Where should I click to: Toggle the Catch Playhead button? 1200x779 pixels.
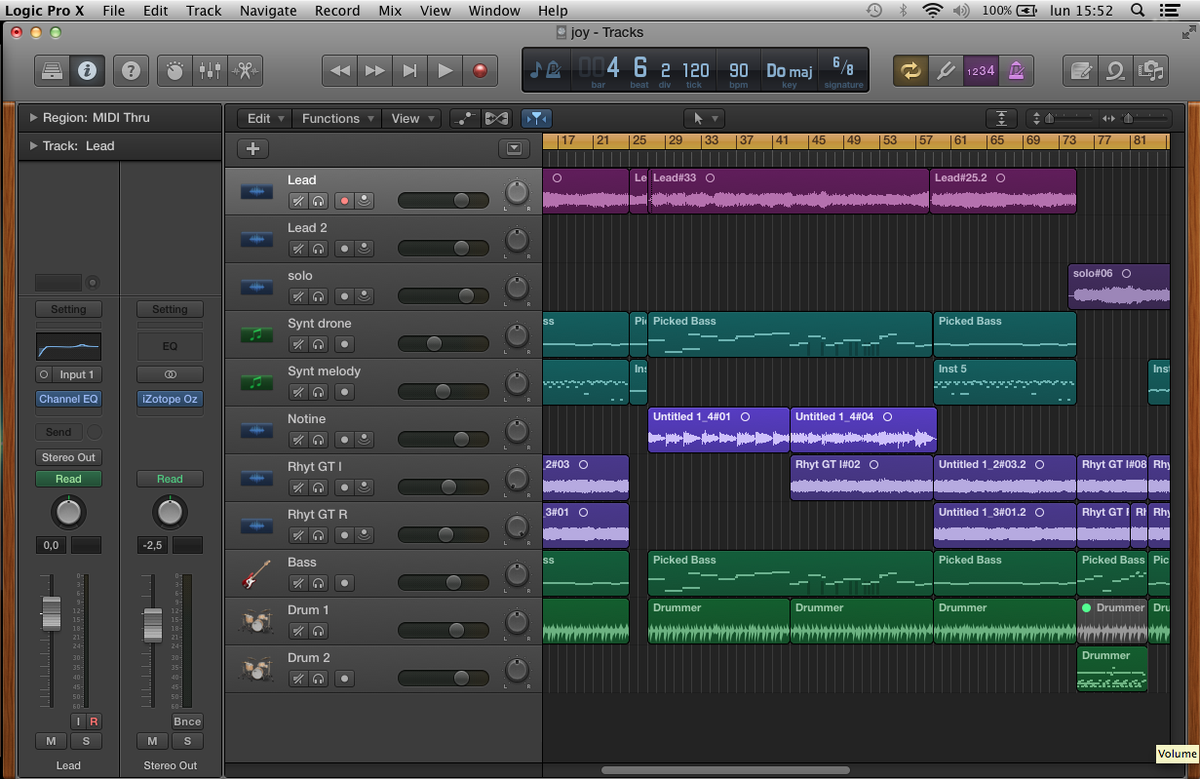click(536, 118)
